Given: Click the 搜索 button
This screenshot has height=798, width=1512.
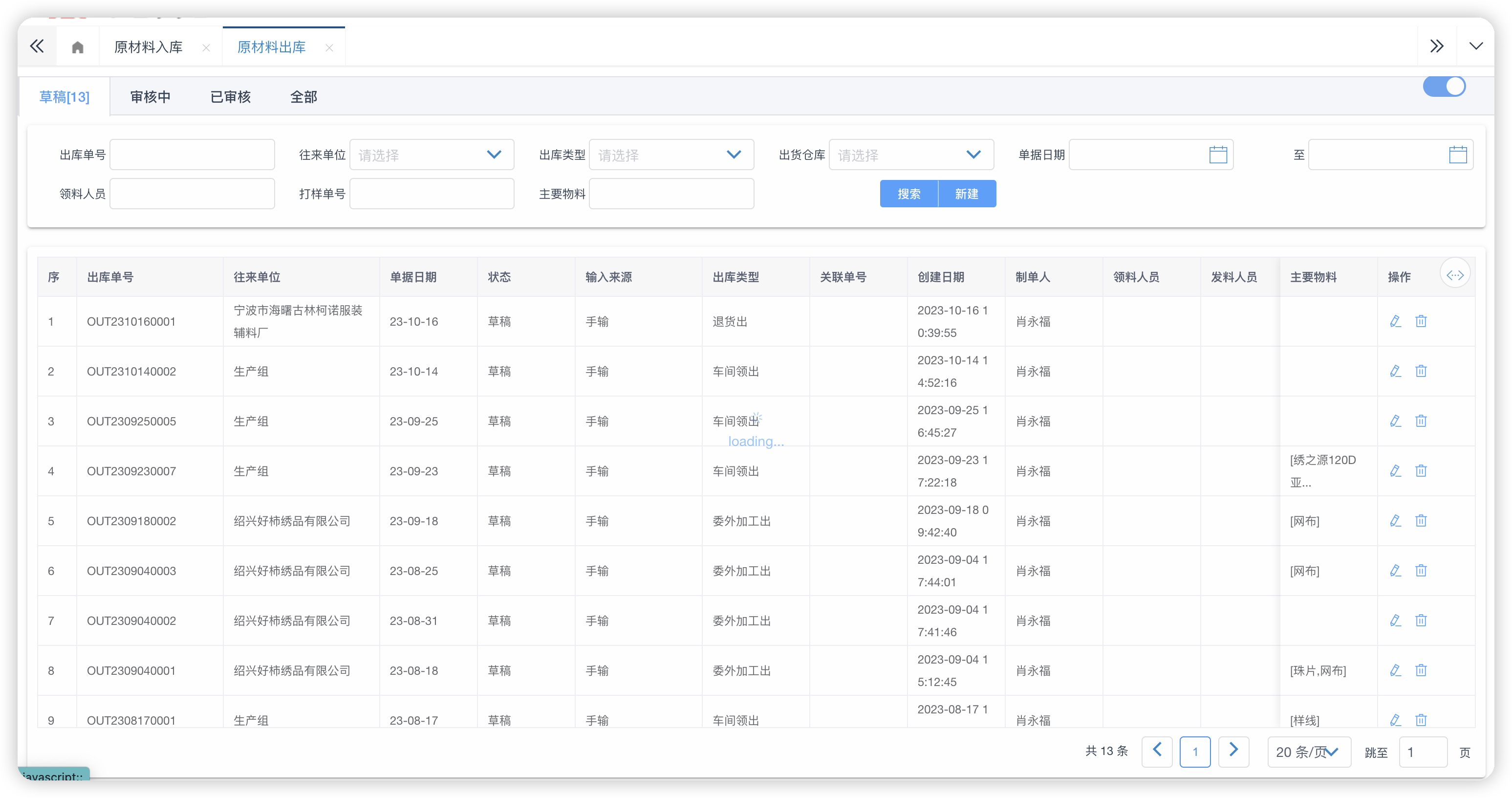Looking at the screenshot, I should pyautogui.click(x=908, y=194).
